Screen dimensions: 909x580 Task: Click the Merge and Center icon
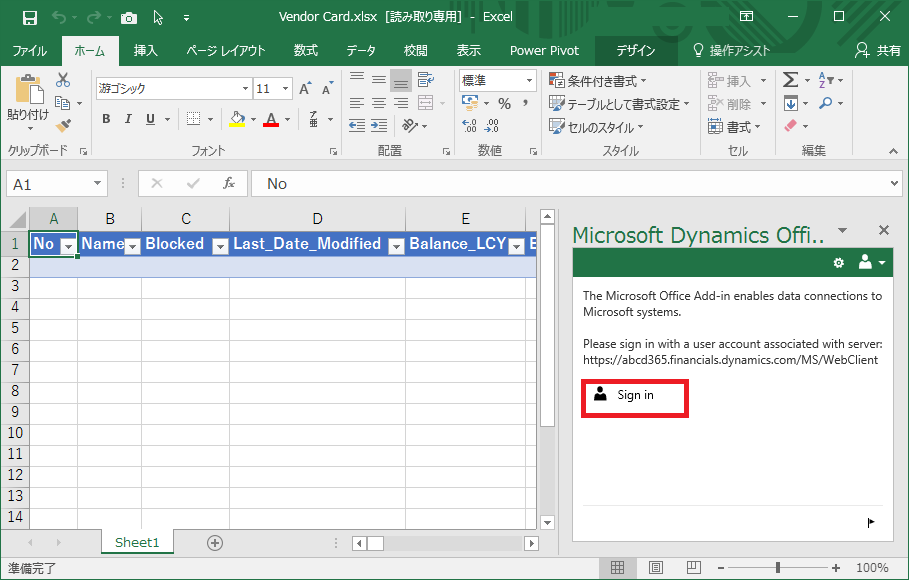[426, 103]
